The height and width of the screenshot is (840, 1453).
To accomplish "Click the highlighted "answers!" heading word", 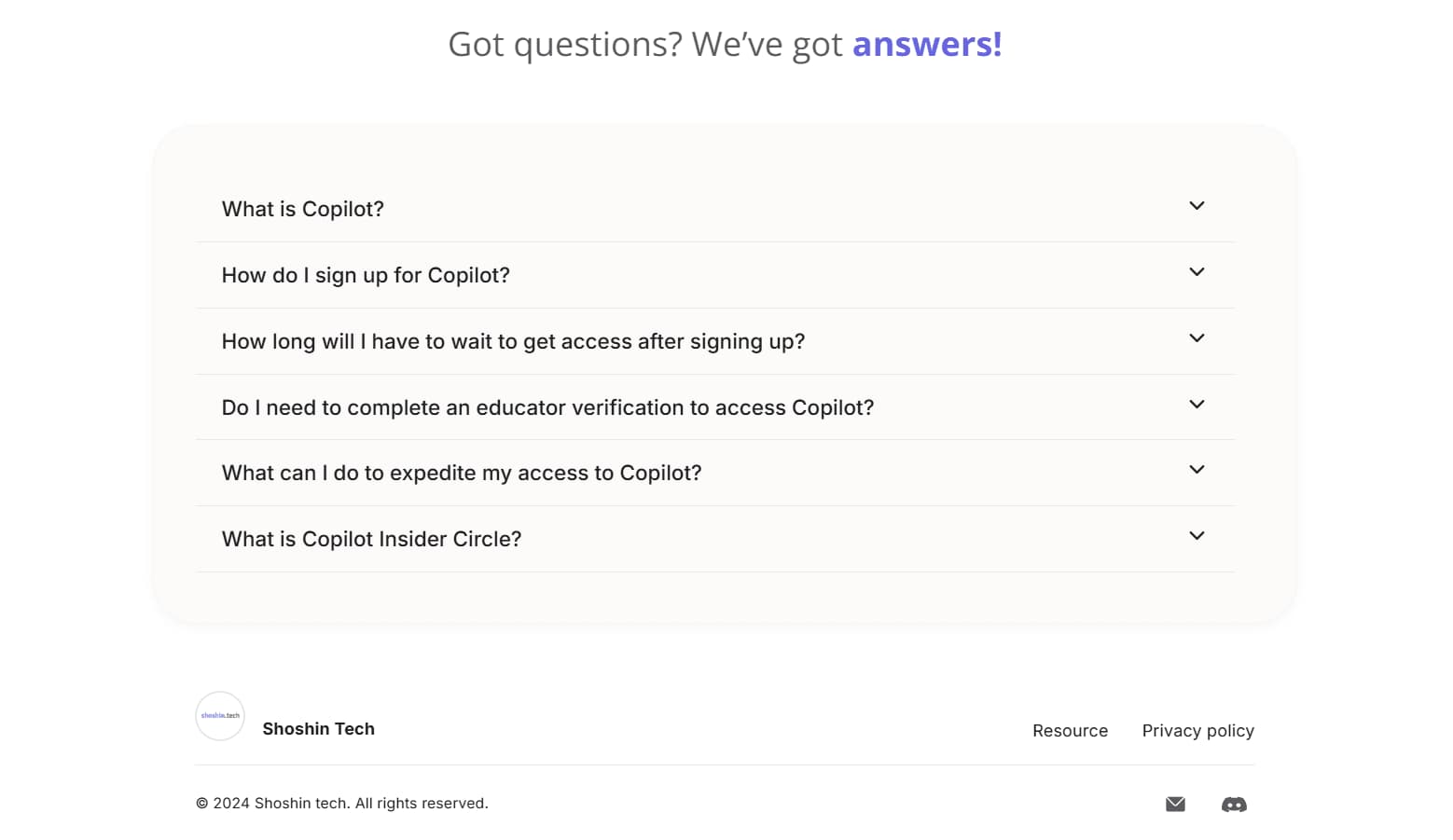I will 927,44.
